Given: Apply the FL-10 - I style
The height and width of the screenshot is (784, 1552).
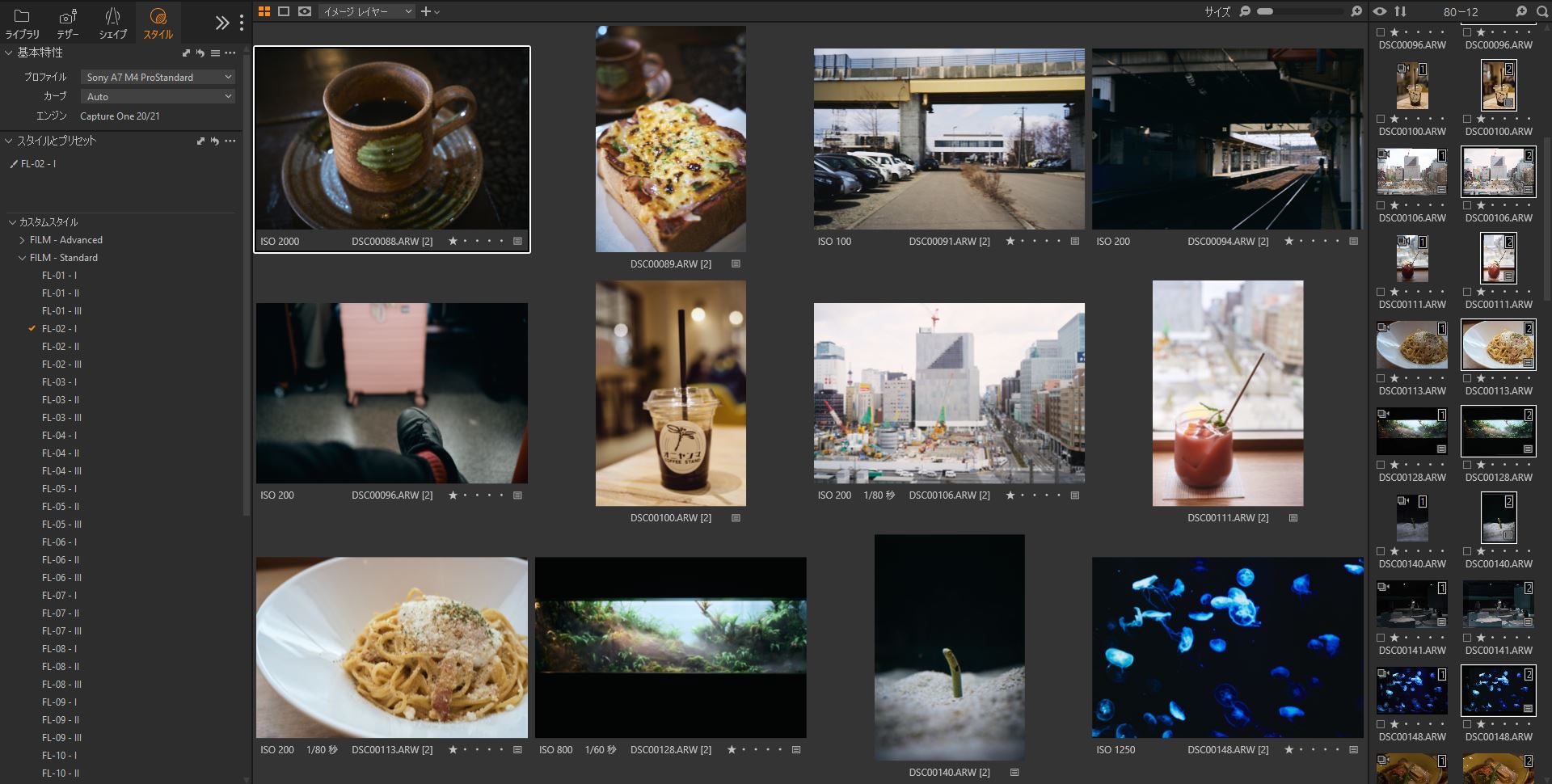Looking at the screenshot, I should point(59,756).
